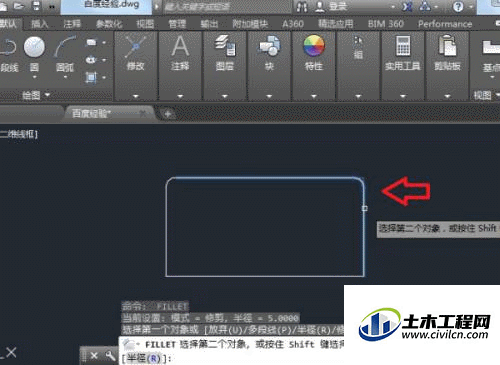The image size is (500, 365).
Task: Expand the 注释 panel dropdown arrow
Action: pos(180,96)
